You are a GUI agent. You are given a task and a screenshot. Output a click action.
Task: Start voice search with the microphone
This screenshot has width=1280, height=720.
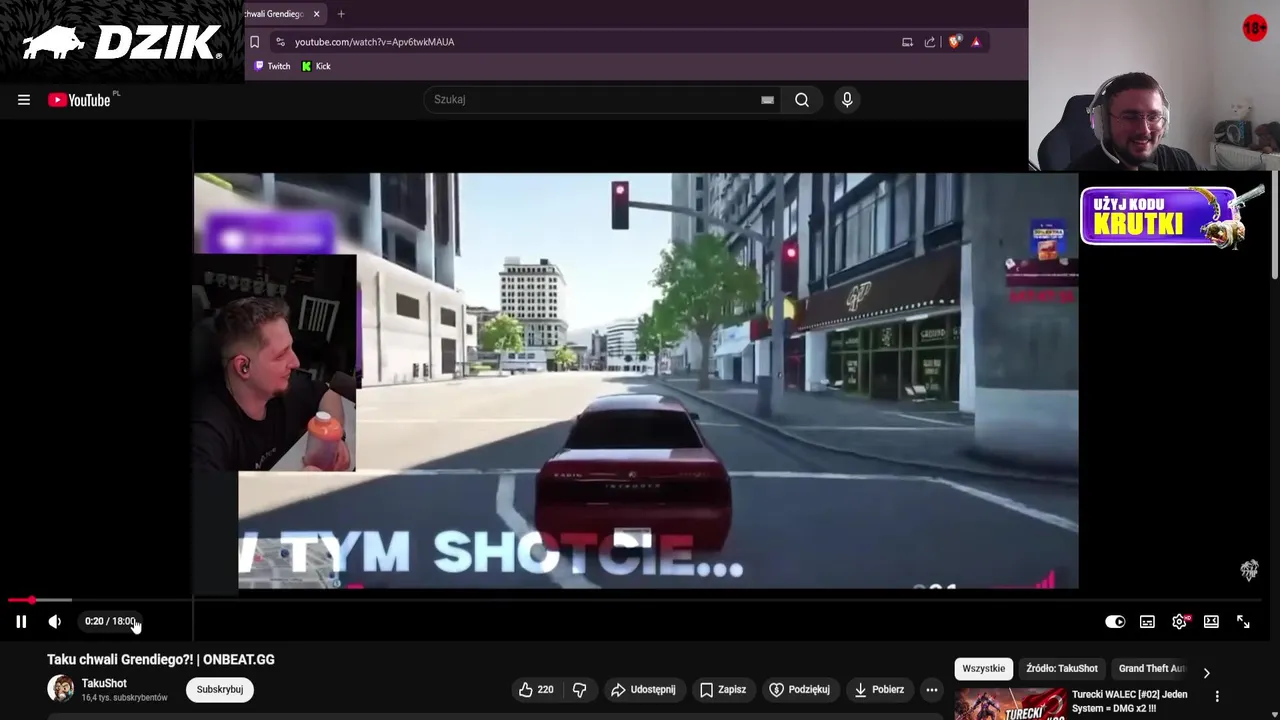(847, 100)
